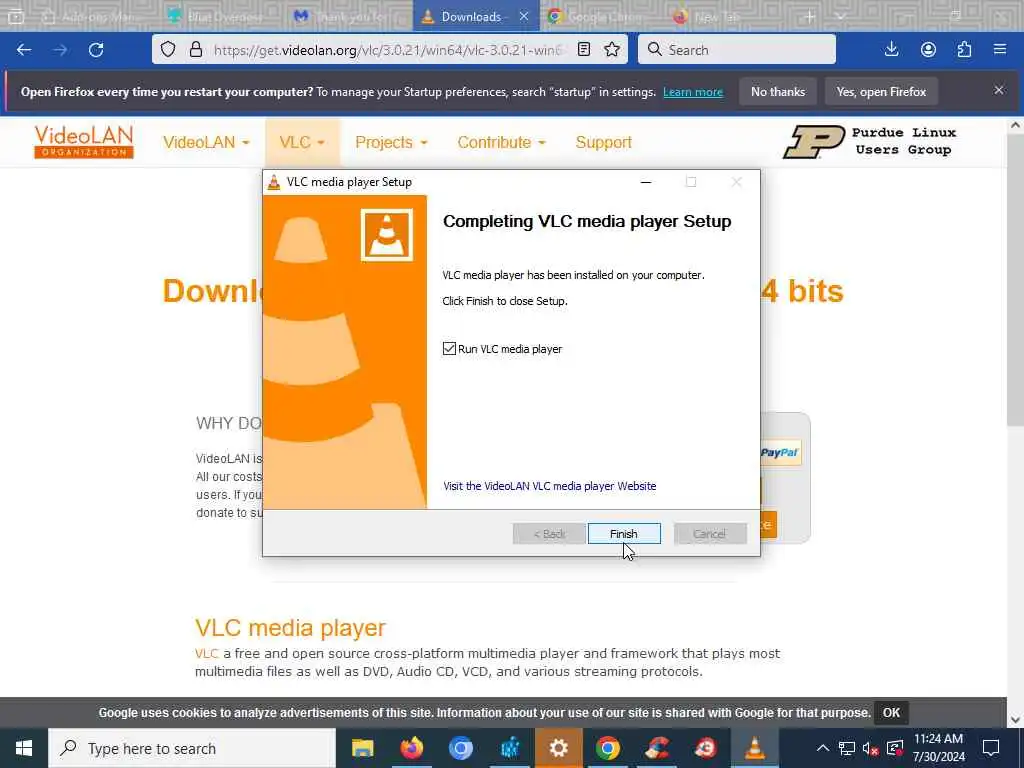Open the Support page in navbar
The width and height of the screenshot is (1024, 768).
click(603, 142)
